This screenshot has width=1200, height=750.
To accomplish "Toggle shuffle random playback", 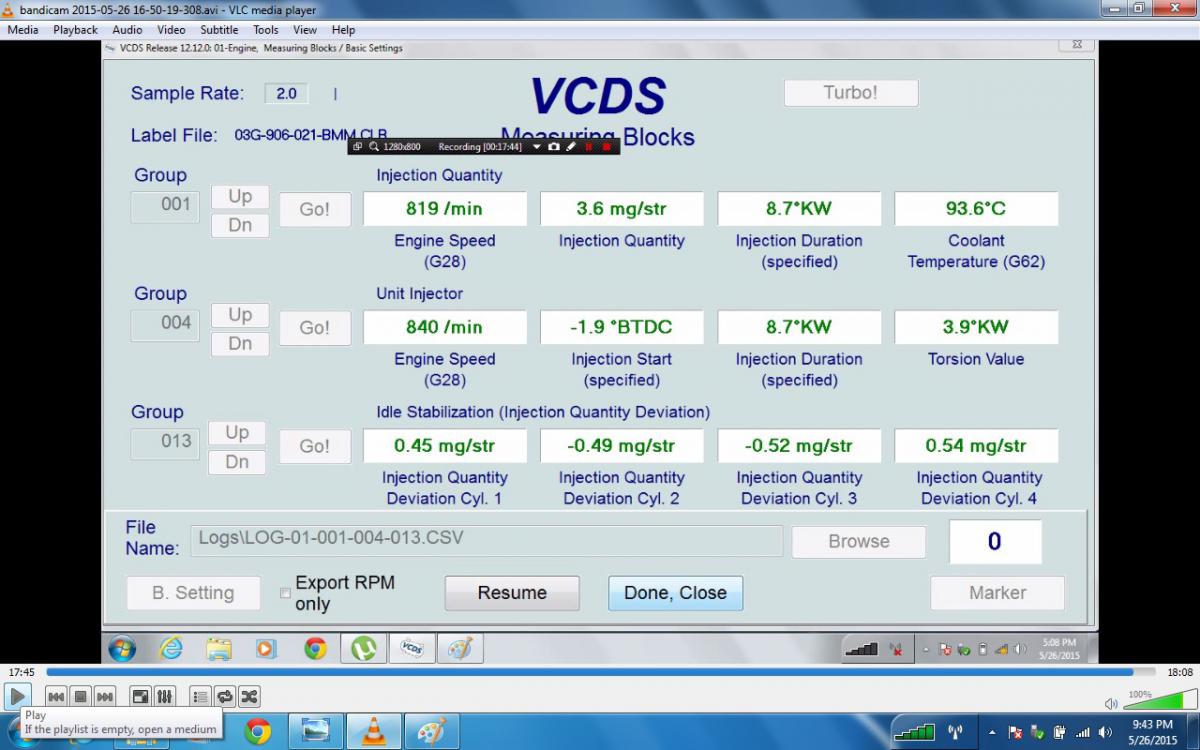I will click(x=249, y=696).
